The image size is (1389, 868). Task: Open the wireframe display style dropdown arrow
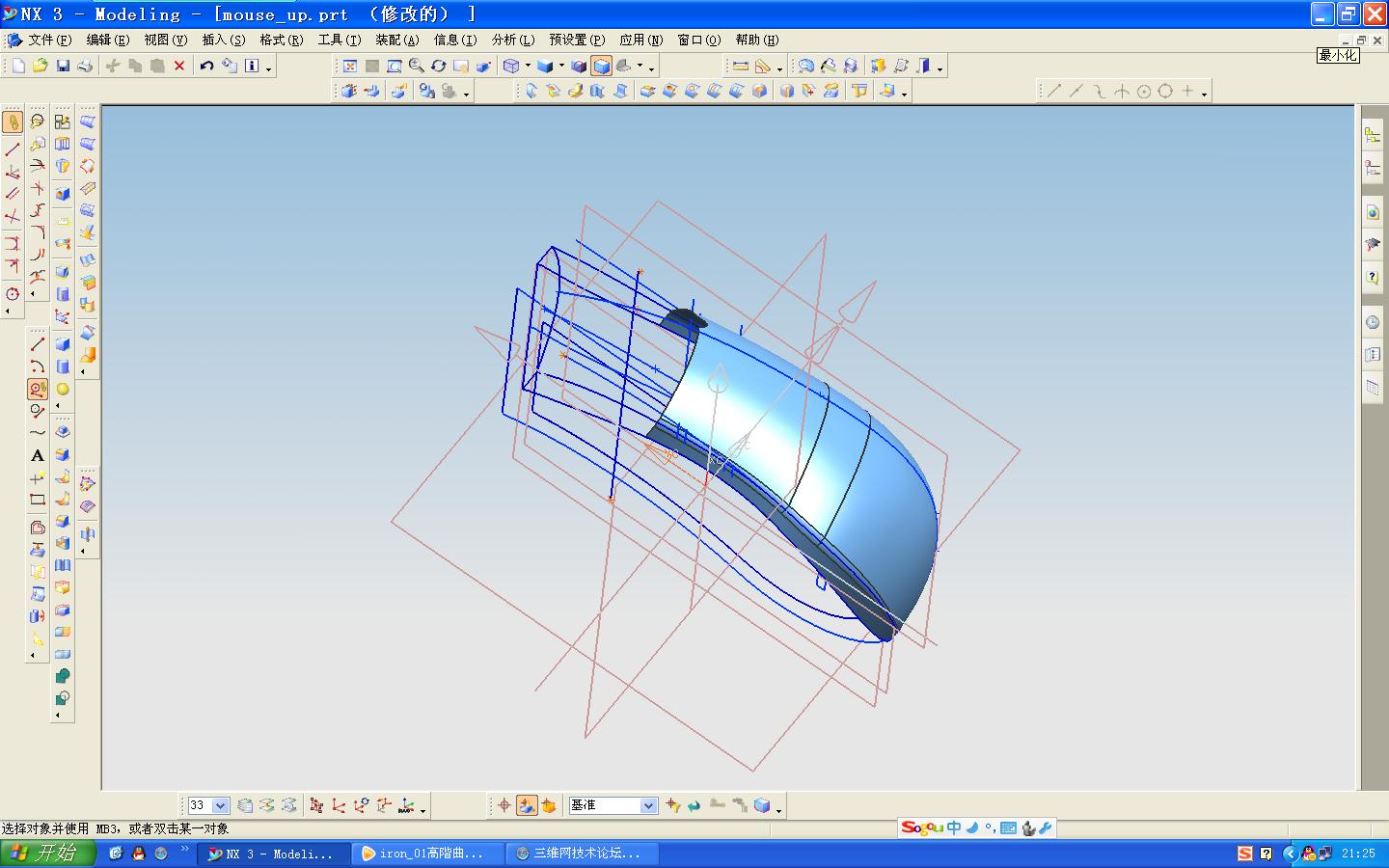point(528,67)
